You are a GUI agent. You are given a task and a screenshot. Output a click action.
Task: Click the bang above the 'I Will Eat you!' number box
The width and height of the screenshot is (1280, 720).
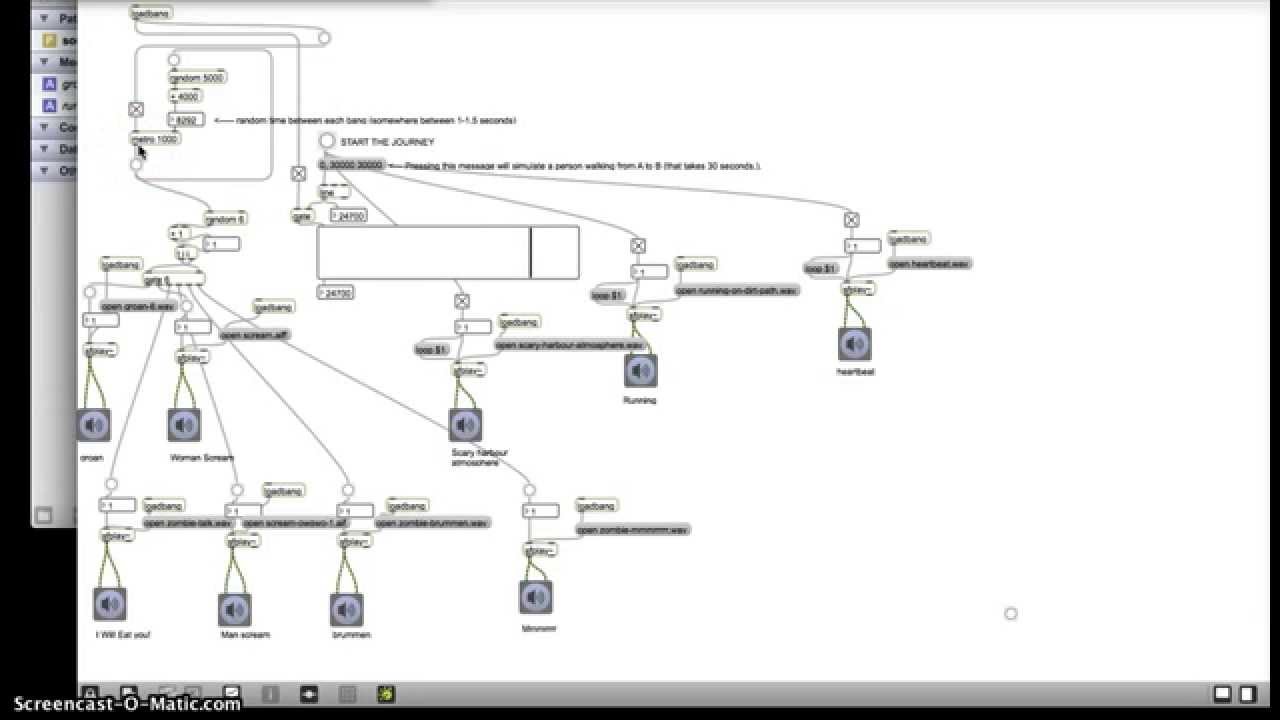point(111,485)
